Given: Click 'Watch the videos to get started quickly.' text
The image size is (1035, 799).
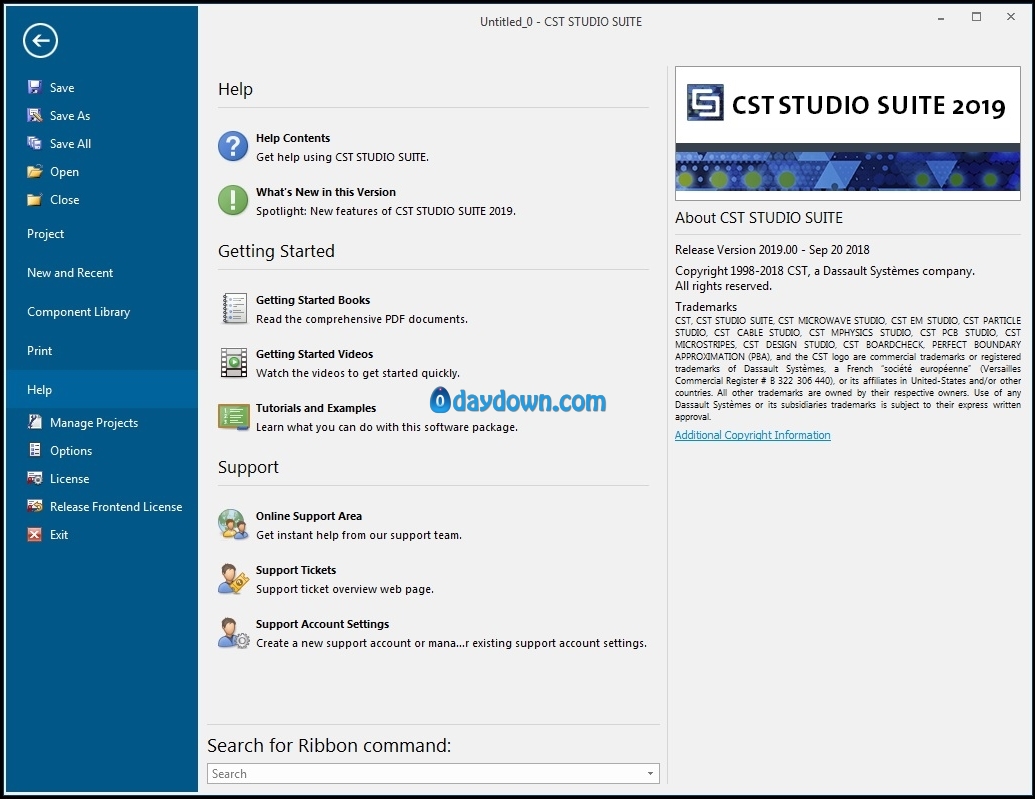Looking at the screenshot, I should [358, 373].
